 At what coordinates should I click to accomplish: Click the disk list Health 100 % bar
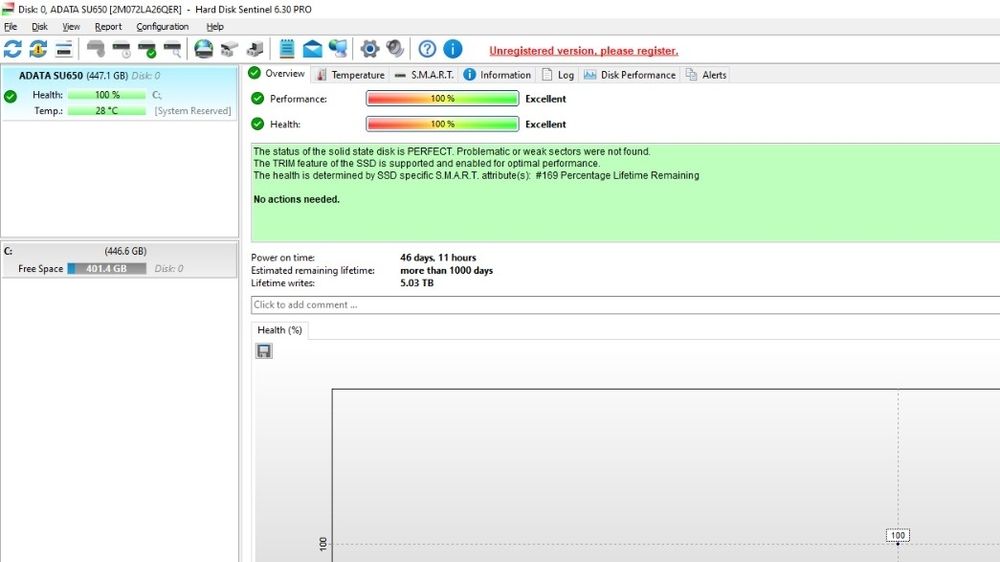[x=107, y=94]
